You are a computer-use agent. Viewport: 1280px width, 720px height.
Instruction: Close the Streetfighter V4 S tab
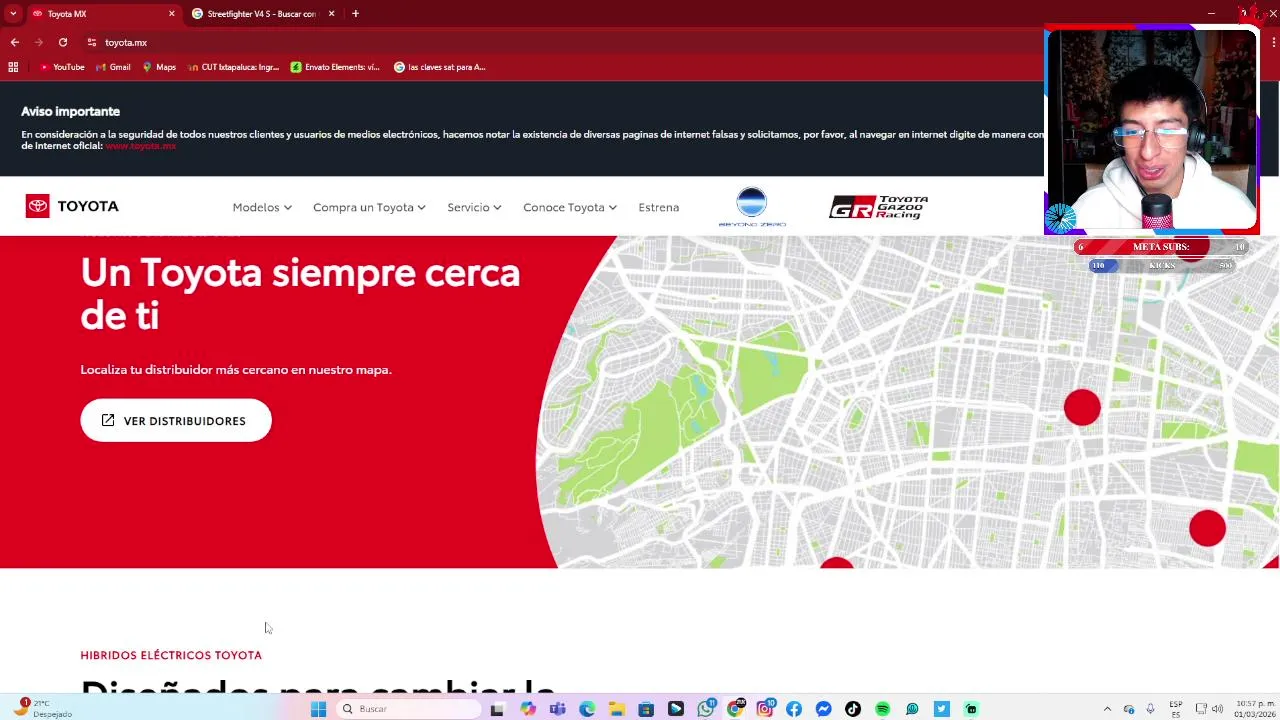(x=331, y=13)
